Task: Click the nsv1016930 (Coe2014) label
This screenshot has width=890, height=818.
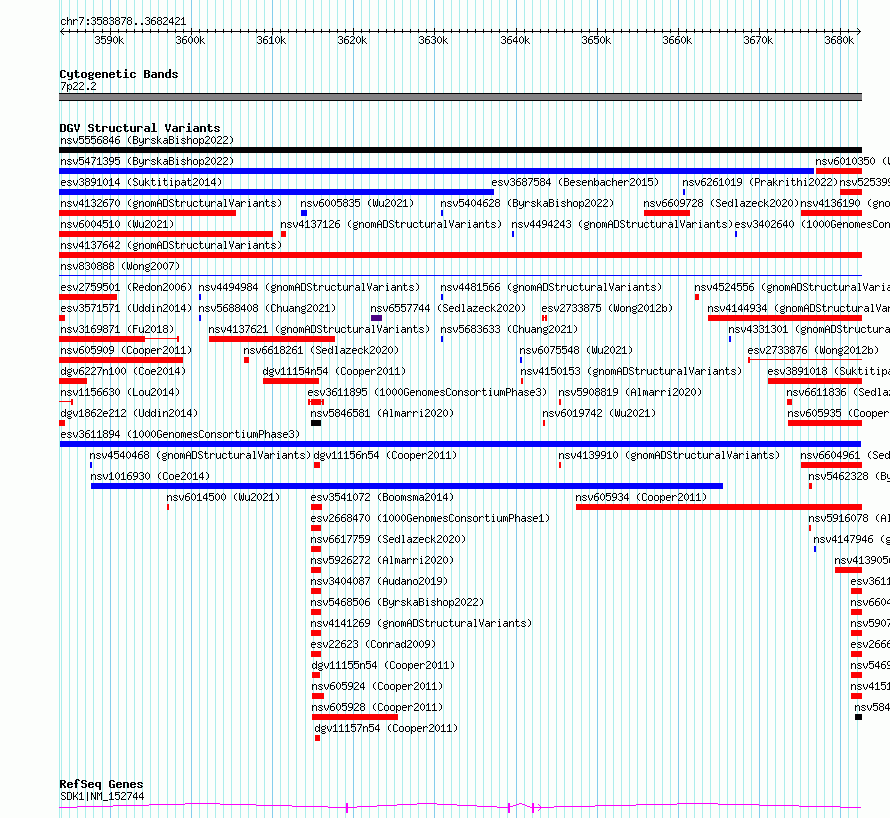Action: 150,476
